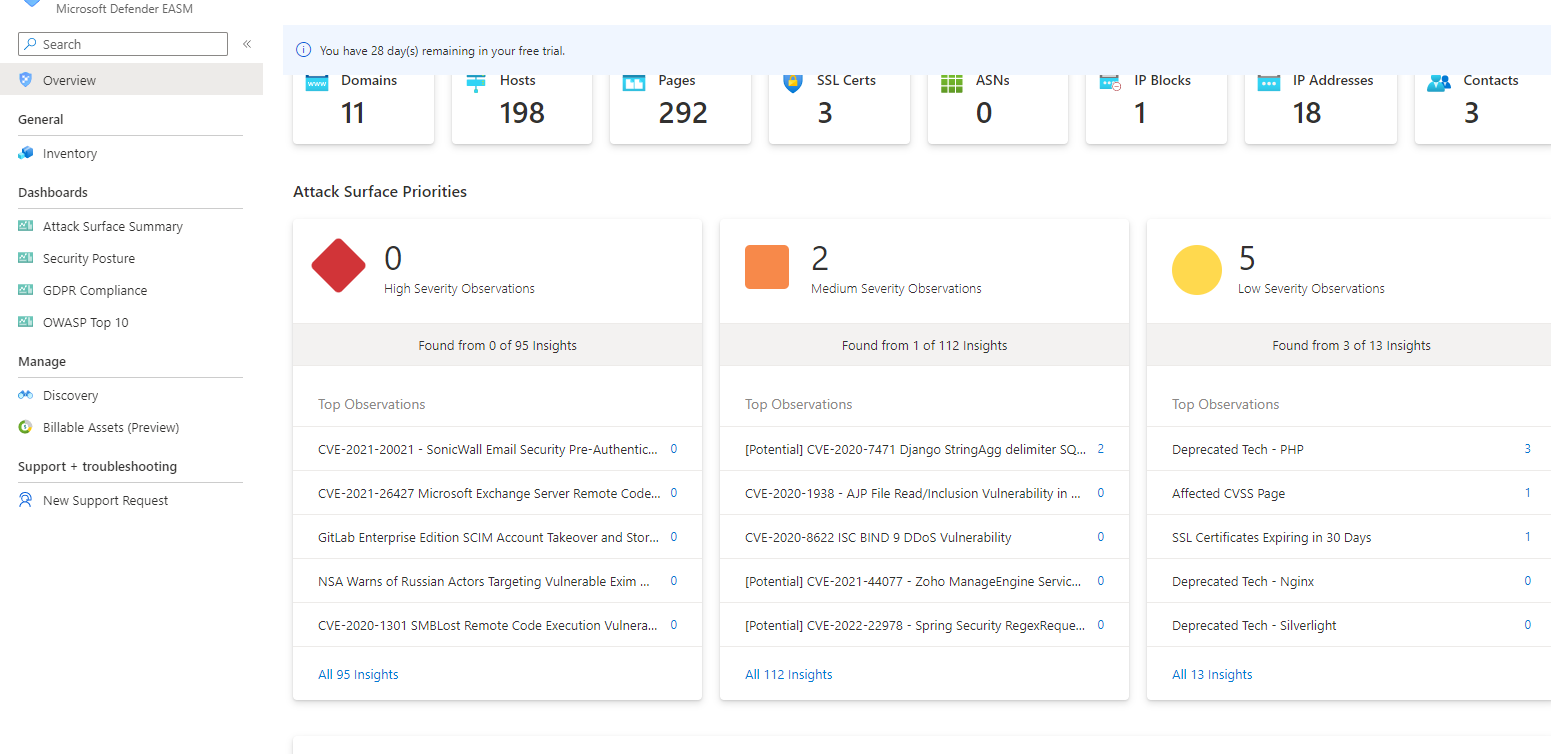This screenshot has width=1551, height=754.
Task: Click the Inventory cube icon in sidebar
Action: point(26,153)
